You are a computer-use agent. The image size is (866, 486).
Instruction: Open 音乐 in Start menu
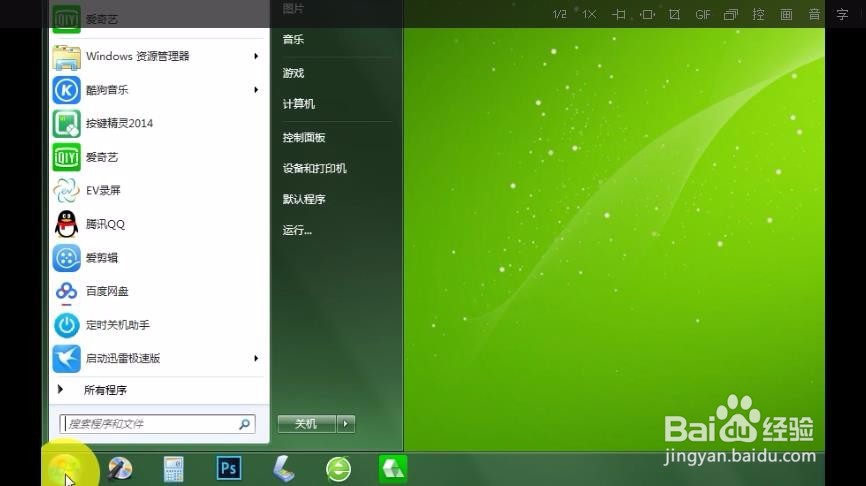[293, 39]
